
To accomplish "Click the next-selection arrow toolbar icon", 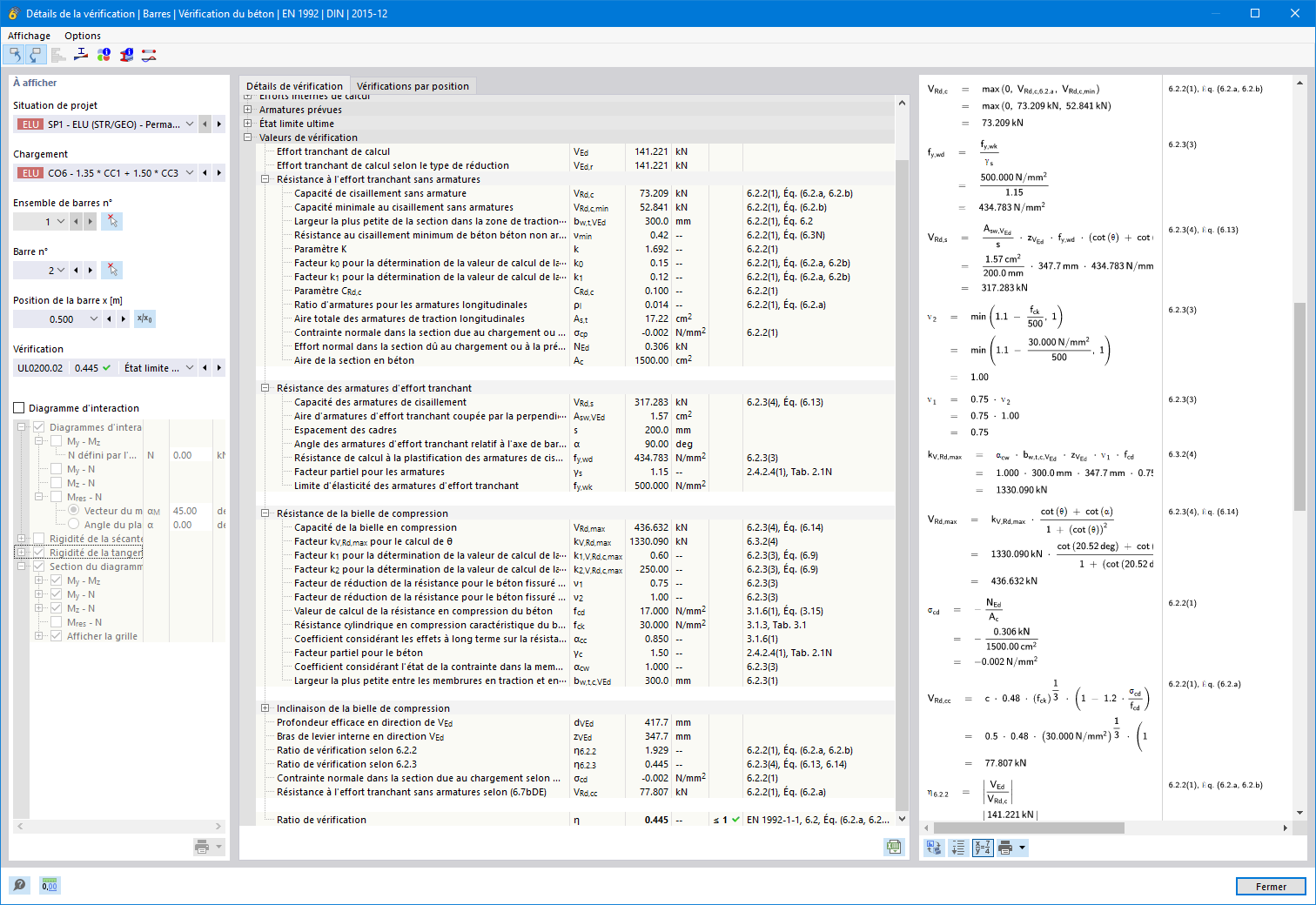I will pos(35,55).
